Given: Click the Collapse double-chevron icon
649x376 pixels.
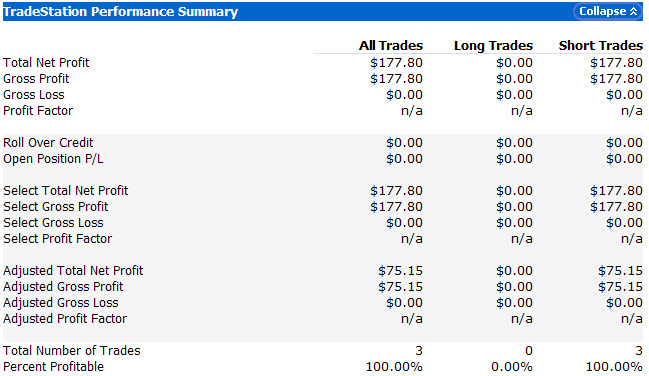Looking at the screenshot, I should 634,12.
